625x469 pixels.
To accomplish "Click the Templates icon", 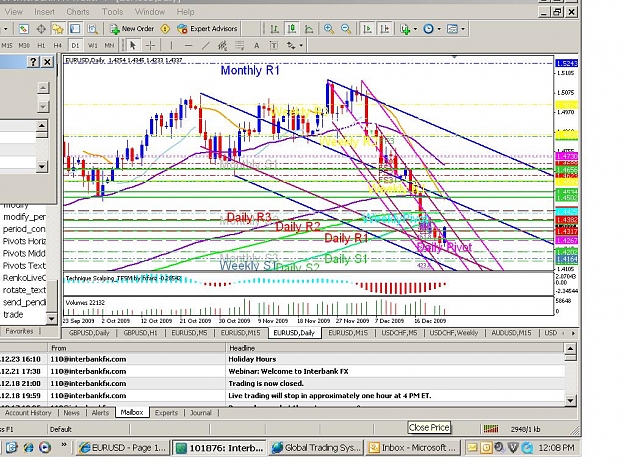I will point(452,29).
